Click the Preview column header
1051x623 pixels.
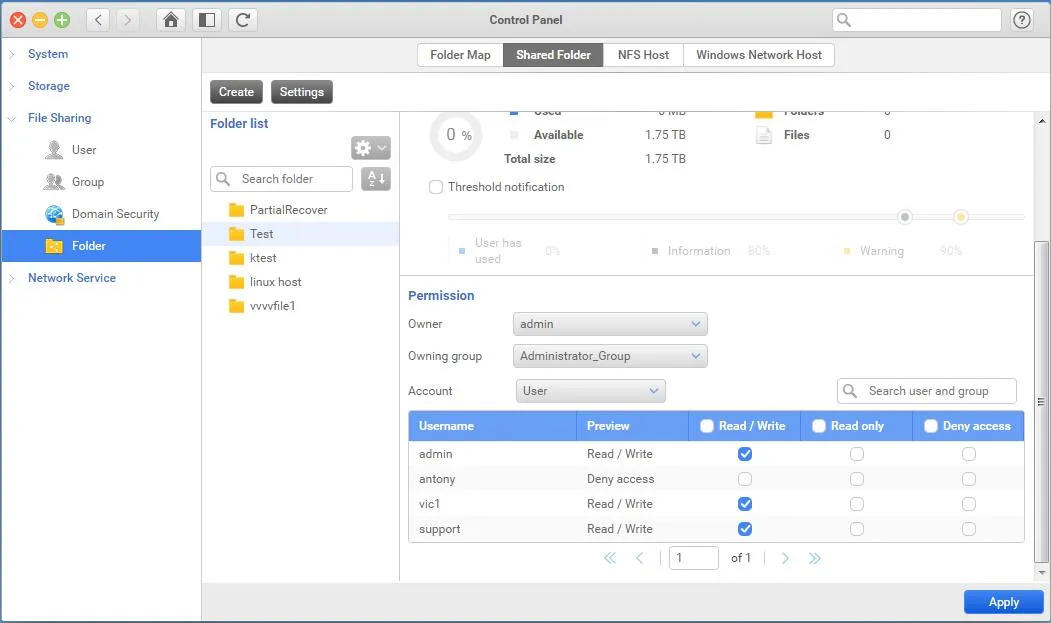point(633,426)
